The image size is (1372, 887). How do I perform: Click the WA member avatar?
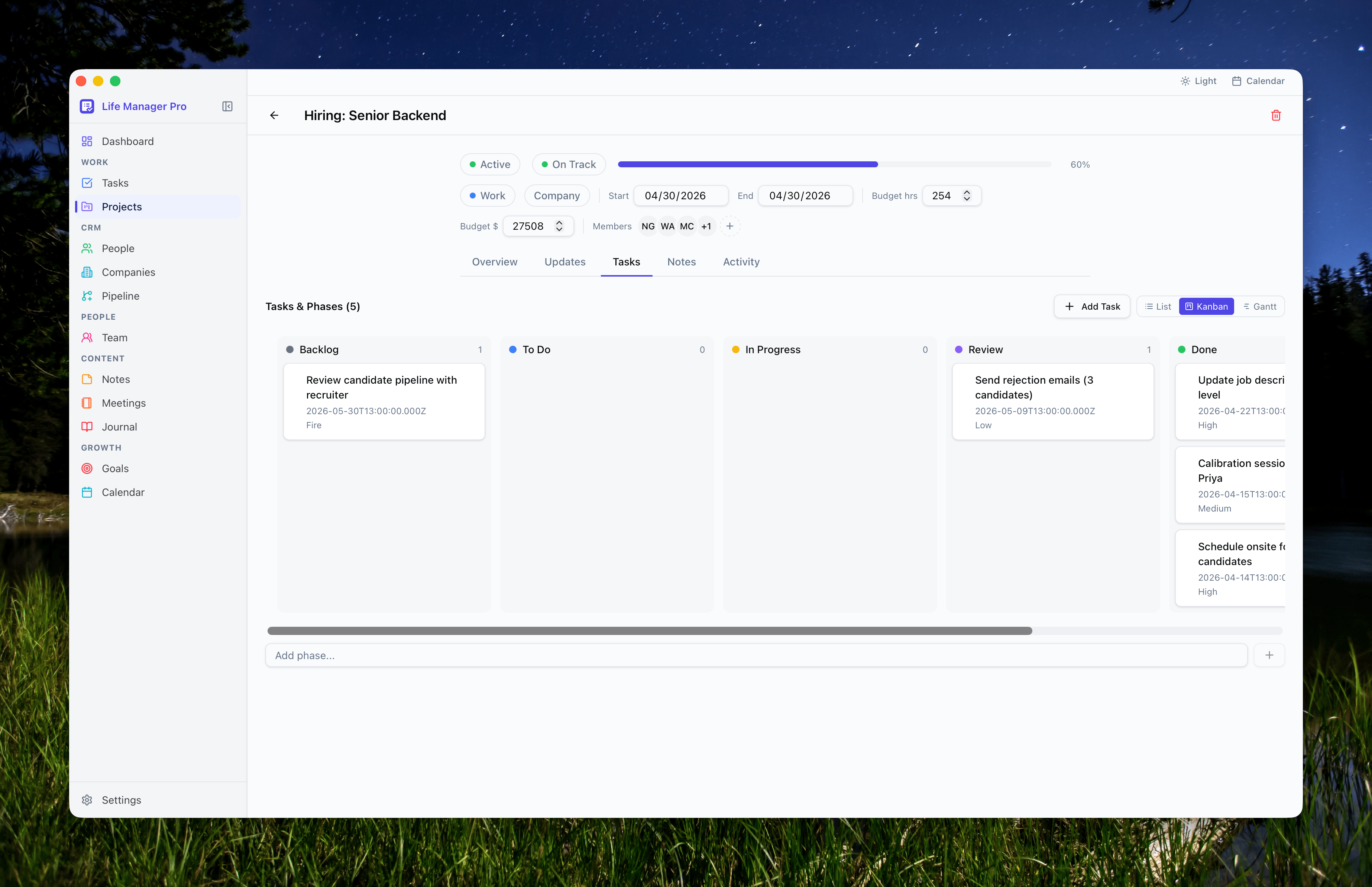pyautogui.click(x=667, y=226)
